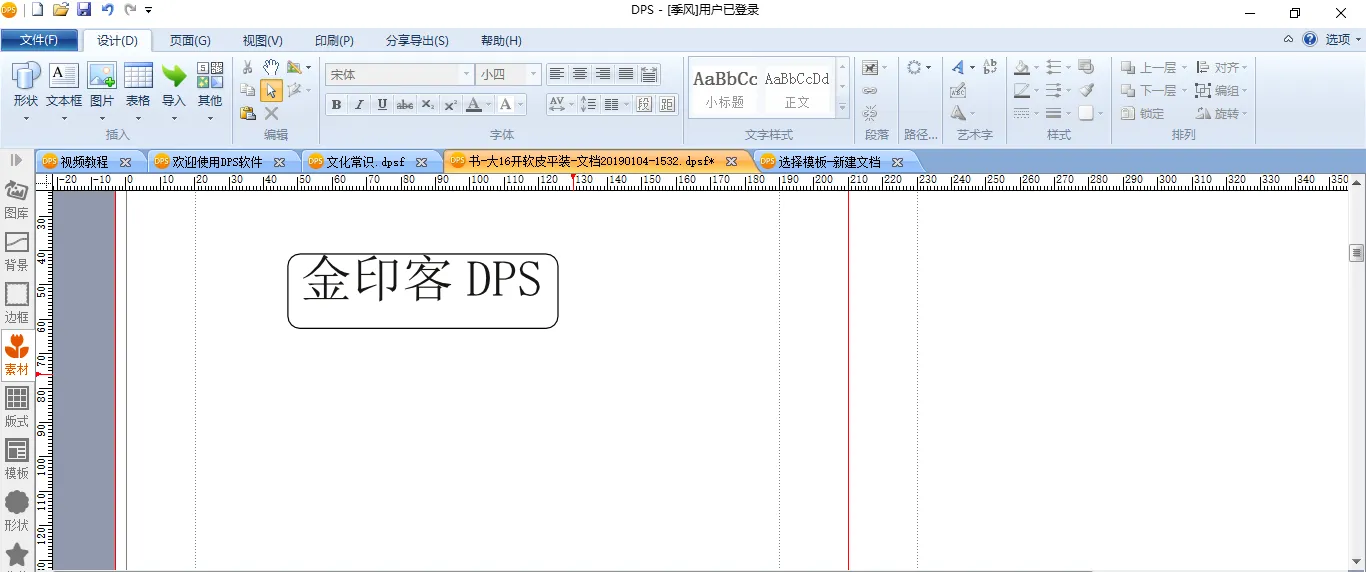Image resolution: width=1366 pixels, height=572 pixels.
Task: Expand the 小四 font size dropdown
Action: coord(534,75)
